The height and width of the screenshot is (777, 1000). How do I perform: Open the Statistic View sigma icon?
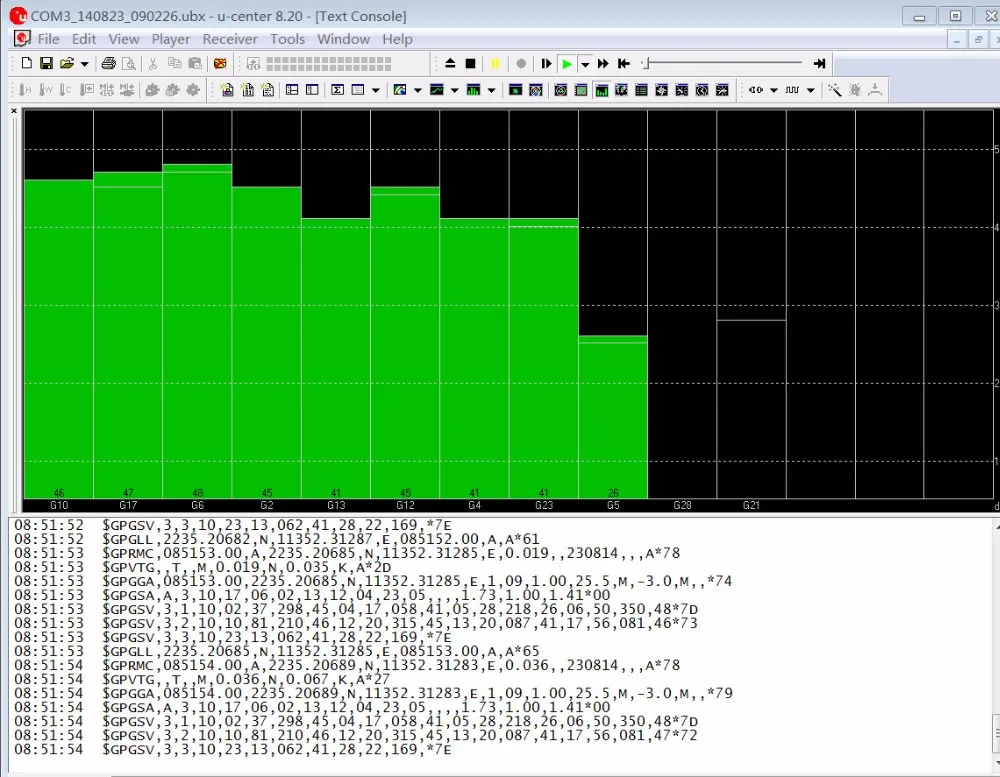(337, 90)
